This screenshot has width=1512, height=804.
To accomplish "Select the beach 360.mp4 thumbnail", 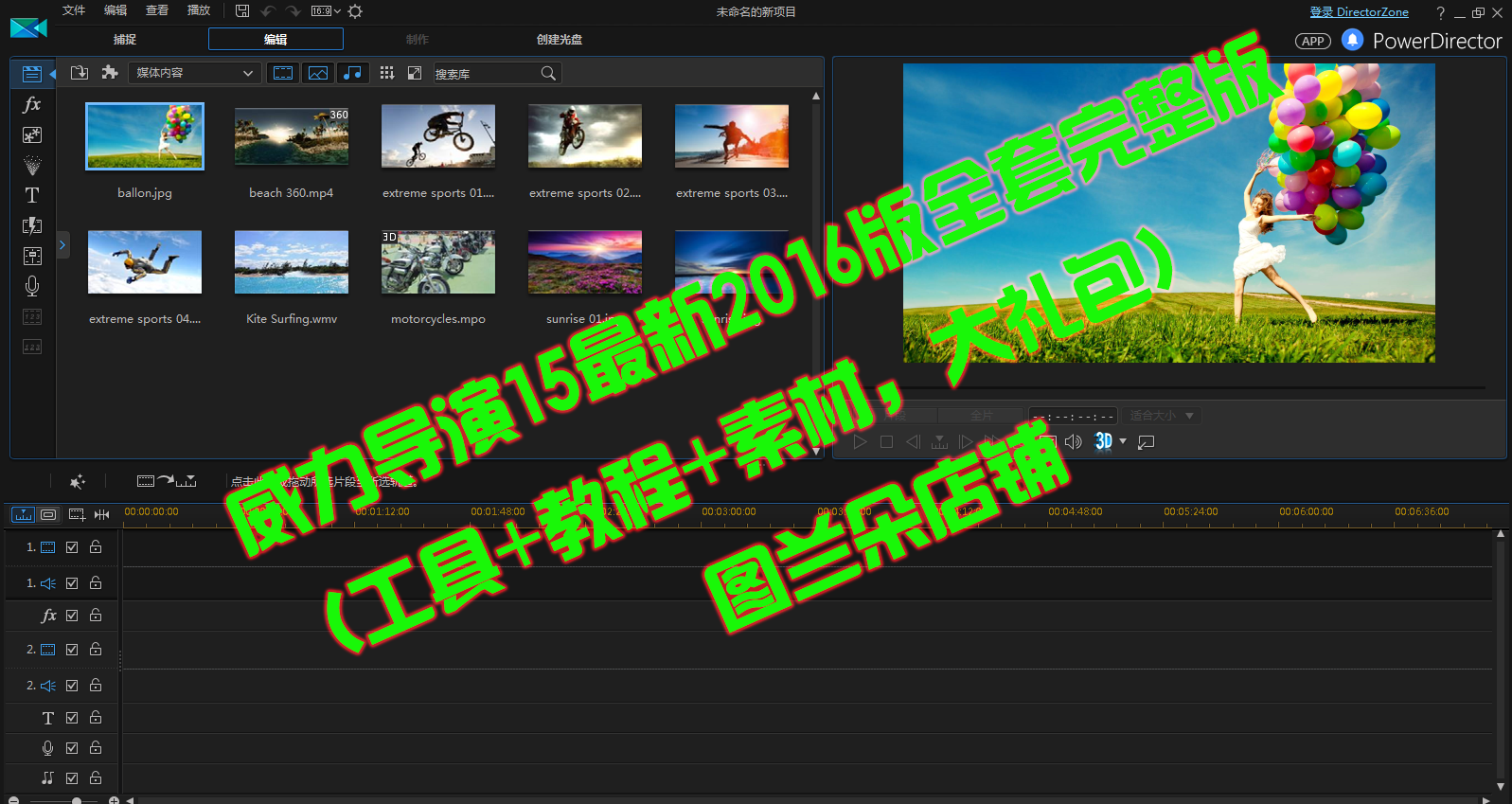I will [292, 136].
